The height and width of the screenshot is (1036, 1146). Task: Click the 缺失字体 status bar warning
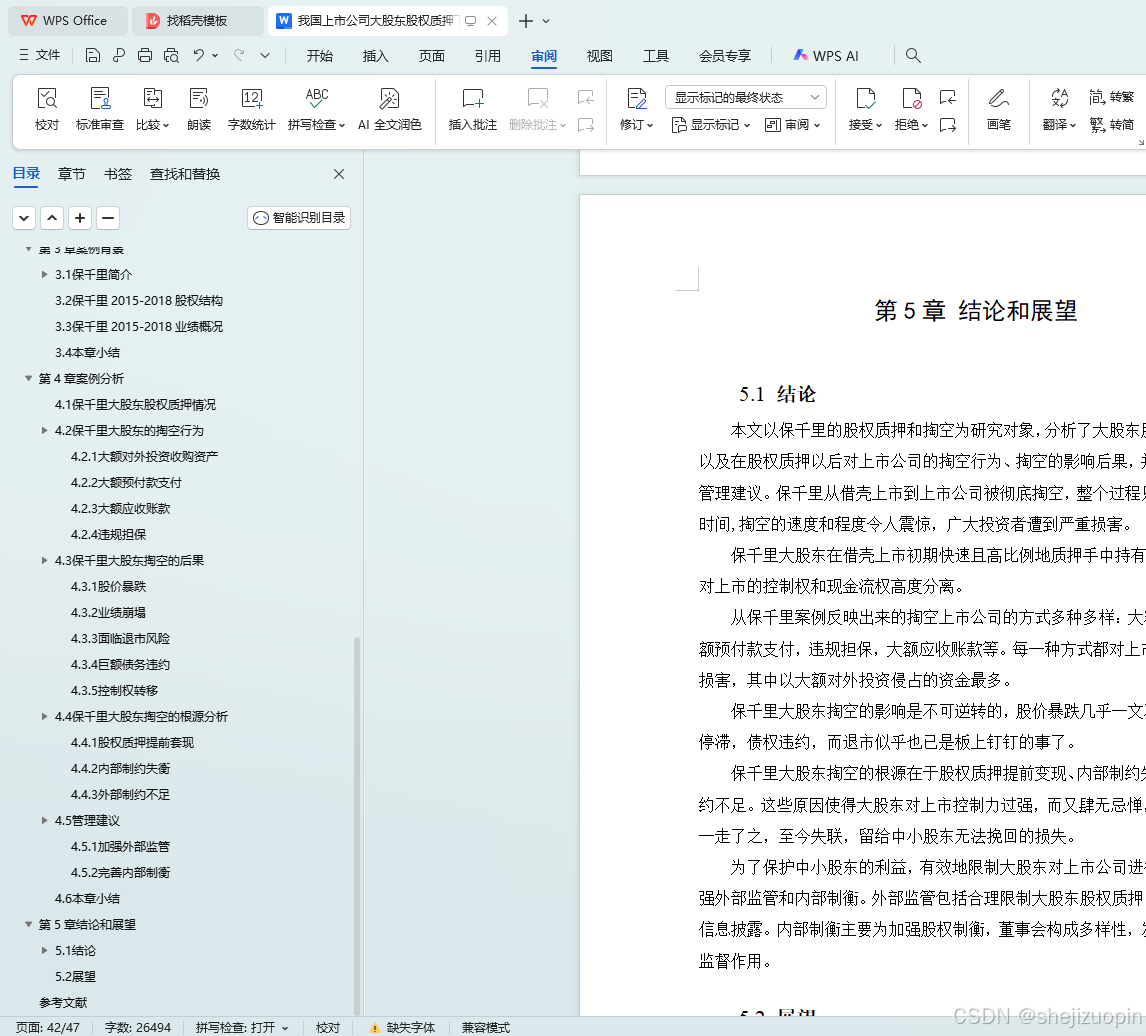click(x=402, y=1027)
